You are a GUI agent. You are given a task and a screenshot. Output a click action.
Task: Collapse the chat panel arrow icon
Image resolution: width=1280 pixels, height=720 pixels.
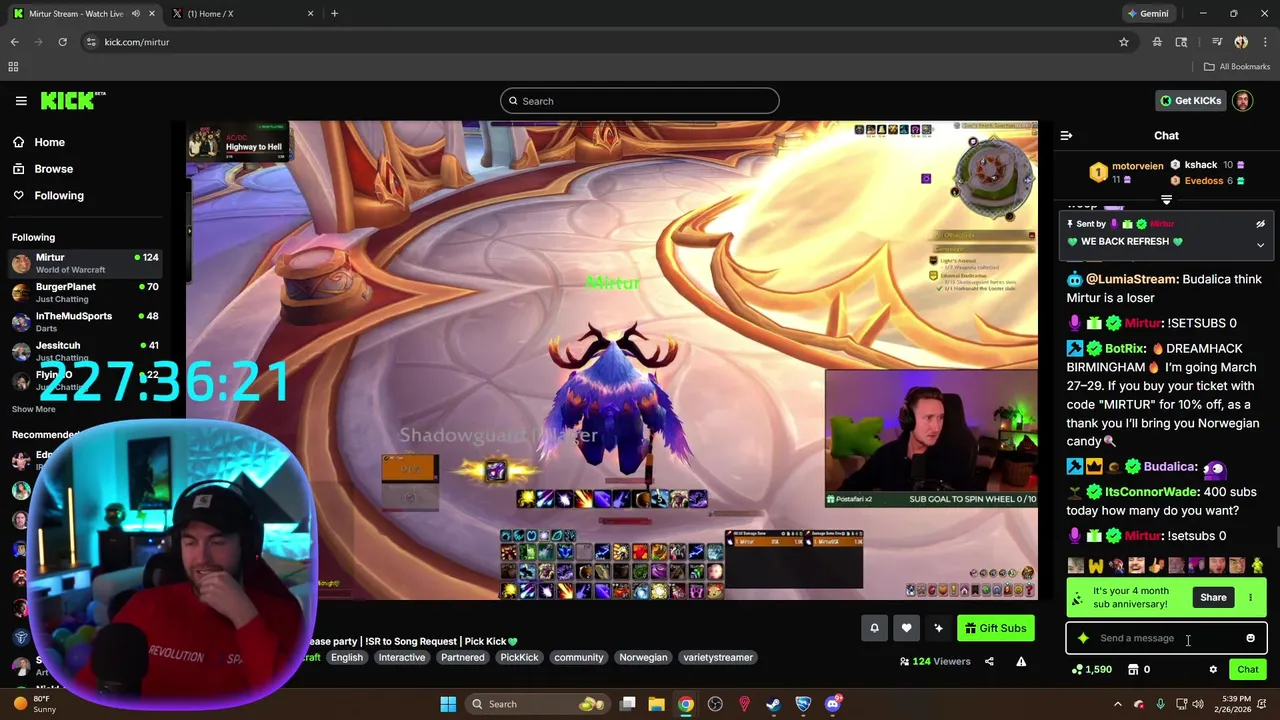[1066, 136]
